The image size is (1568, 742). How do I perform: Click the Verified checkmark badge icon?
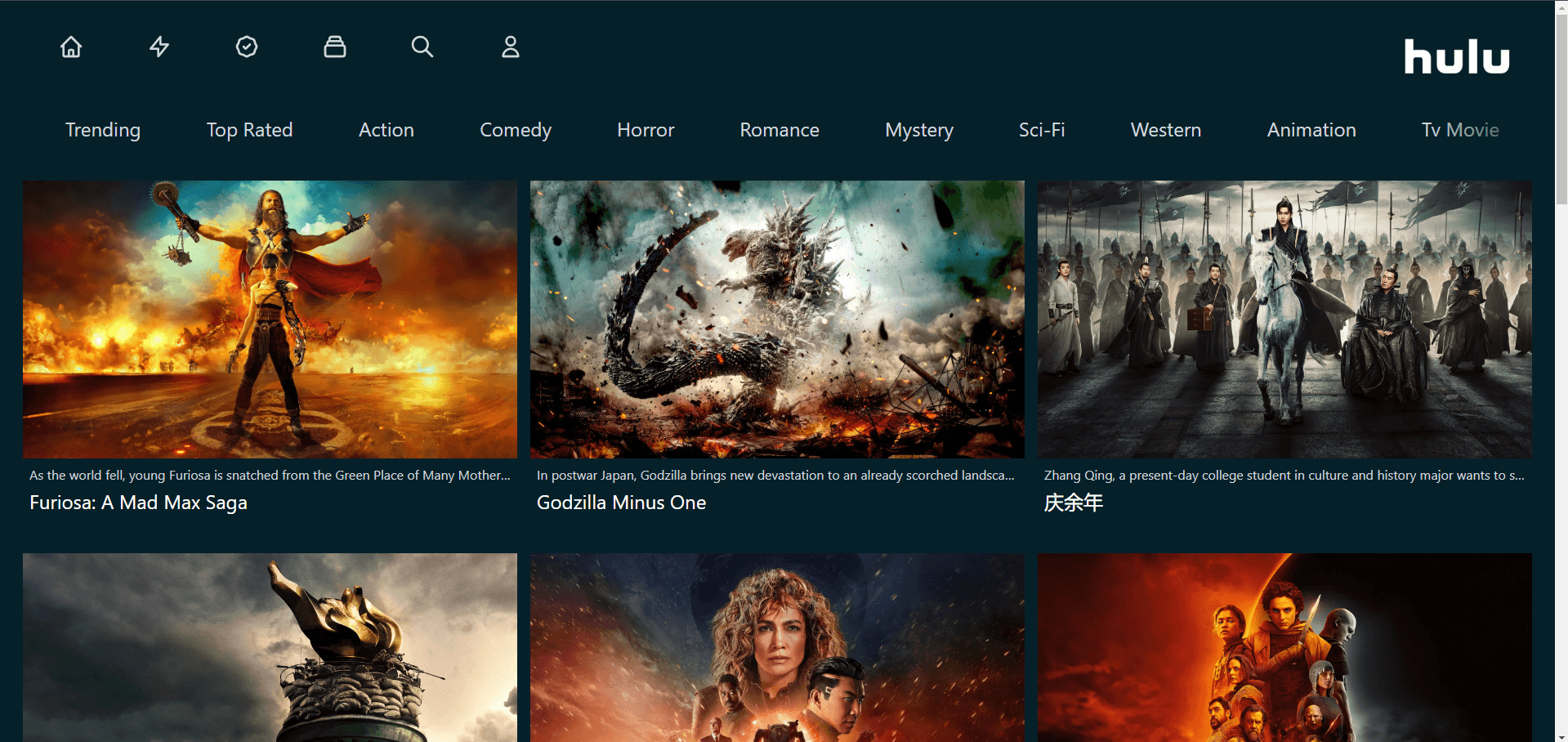tap(247, 47)
